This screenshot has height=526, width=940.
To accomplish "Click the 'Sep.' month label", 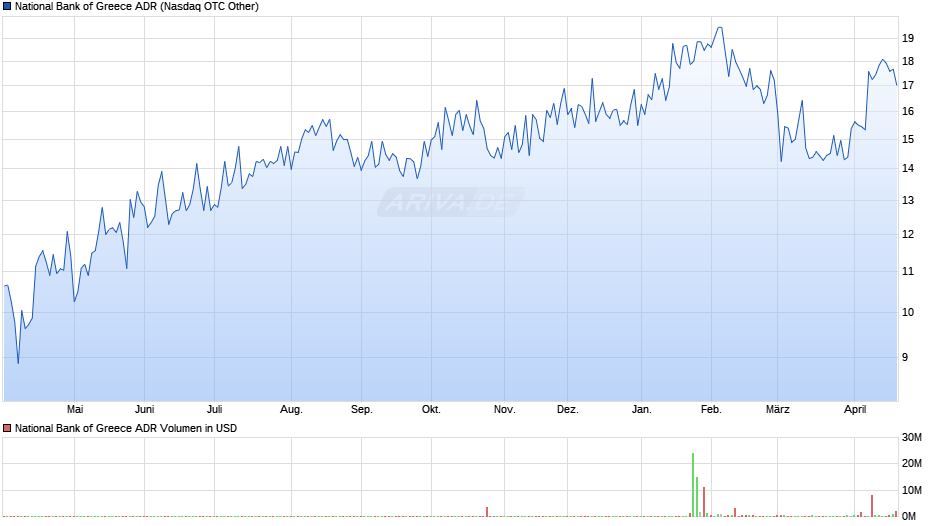I will coord(361,409).
